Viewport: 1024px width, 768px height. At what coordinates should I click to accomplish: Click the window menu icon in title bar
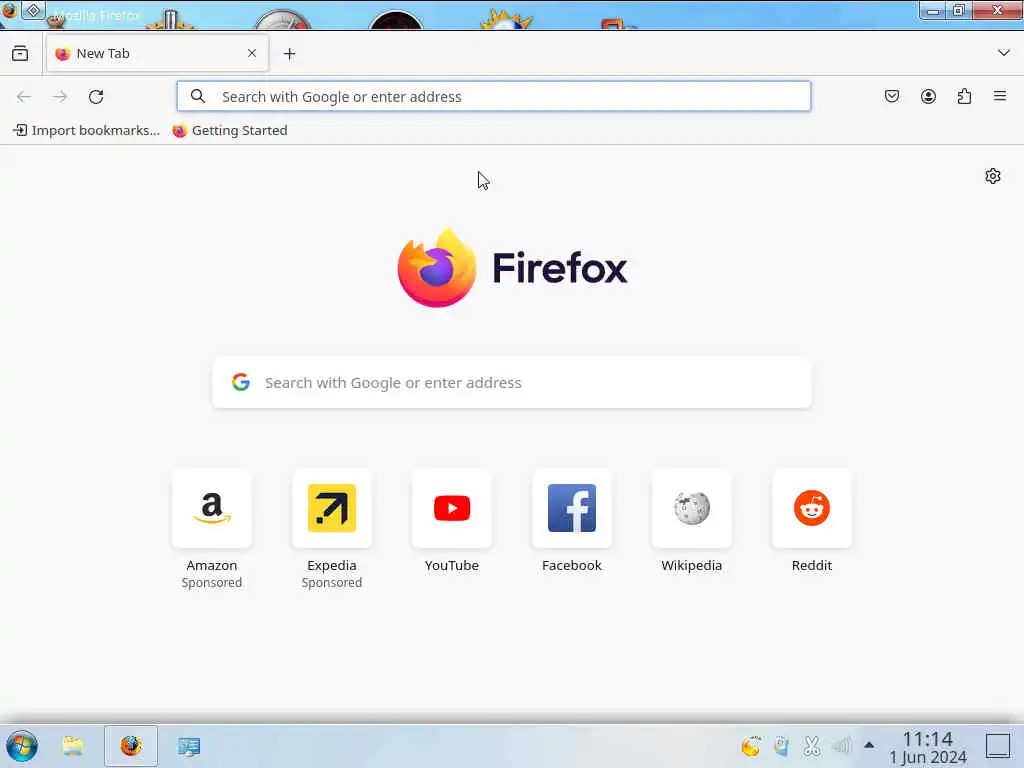(x=9, y=10)
